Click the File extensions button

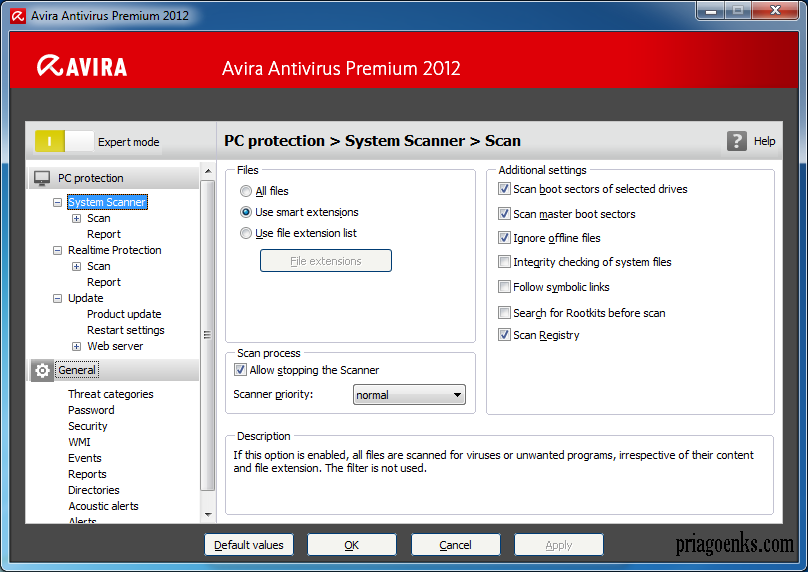point(326,261)
